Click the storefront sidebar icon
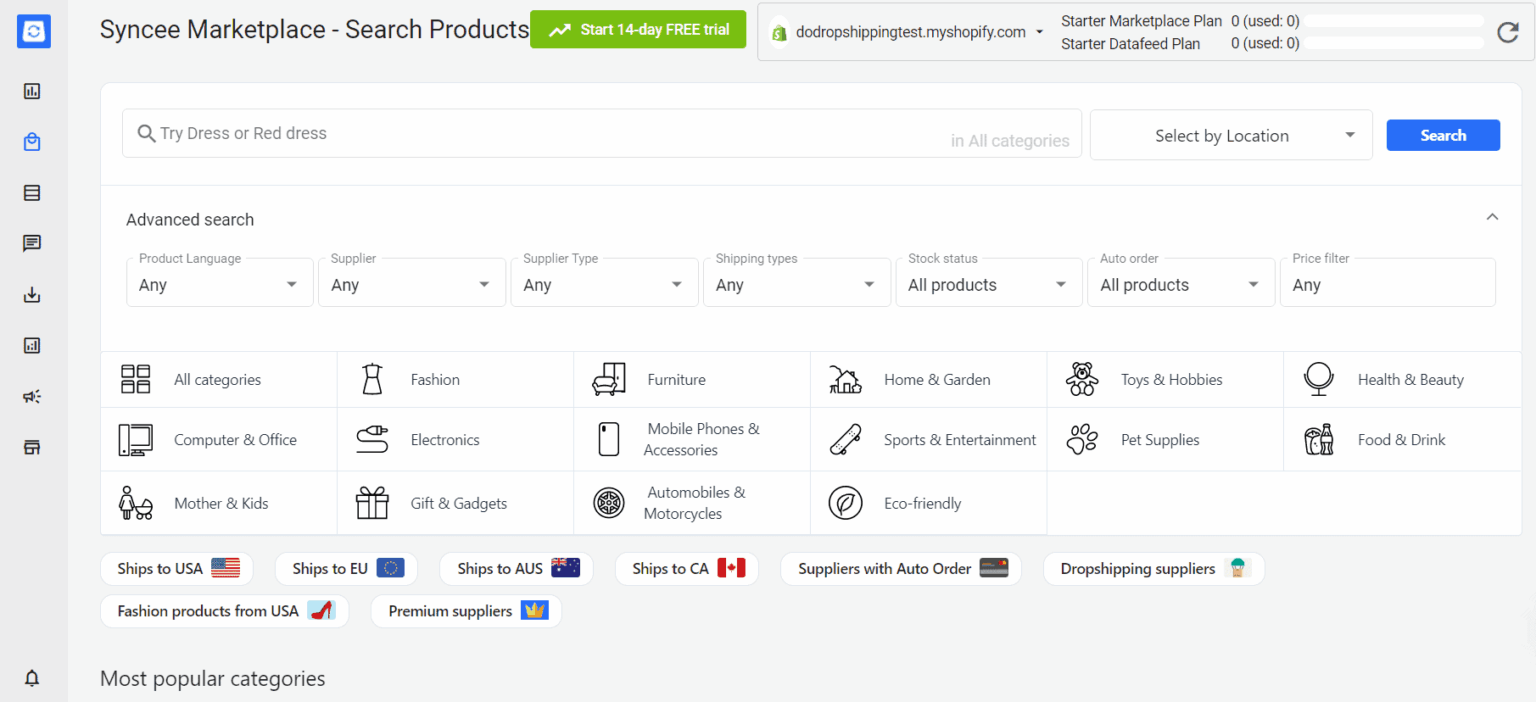 pyautogui.click(x=32, y=447)
